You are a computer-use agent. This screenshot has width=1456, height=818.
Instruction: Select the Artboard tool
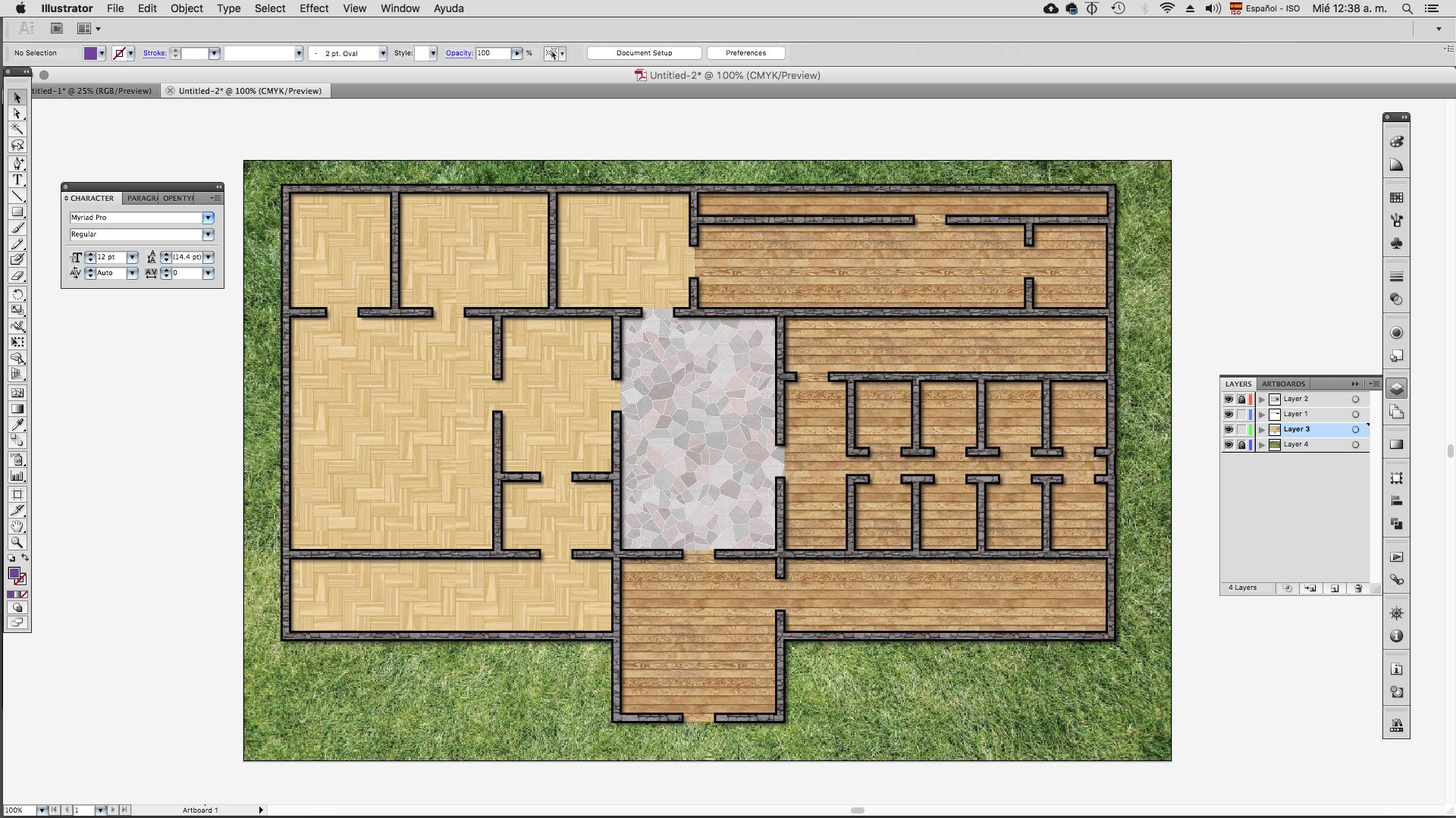[x=17, y=494]
